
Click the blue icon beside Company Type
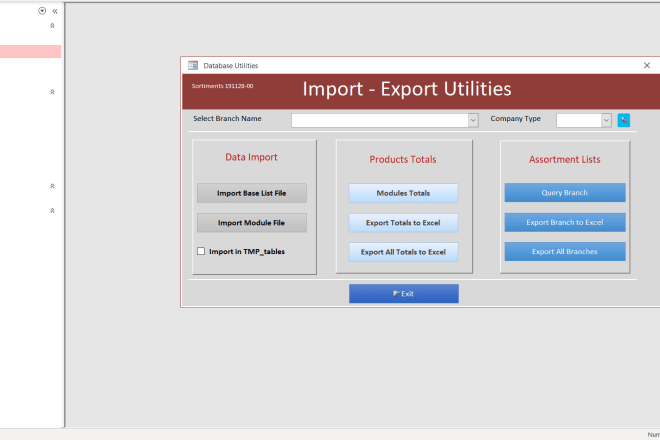pos(623,120)
